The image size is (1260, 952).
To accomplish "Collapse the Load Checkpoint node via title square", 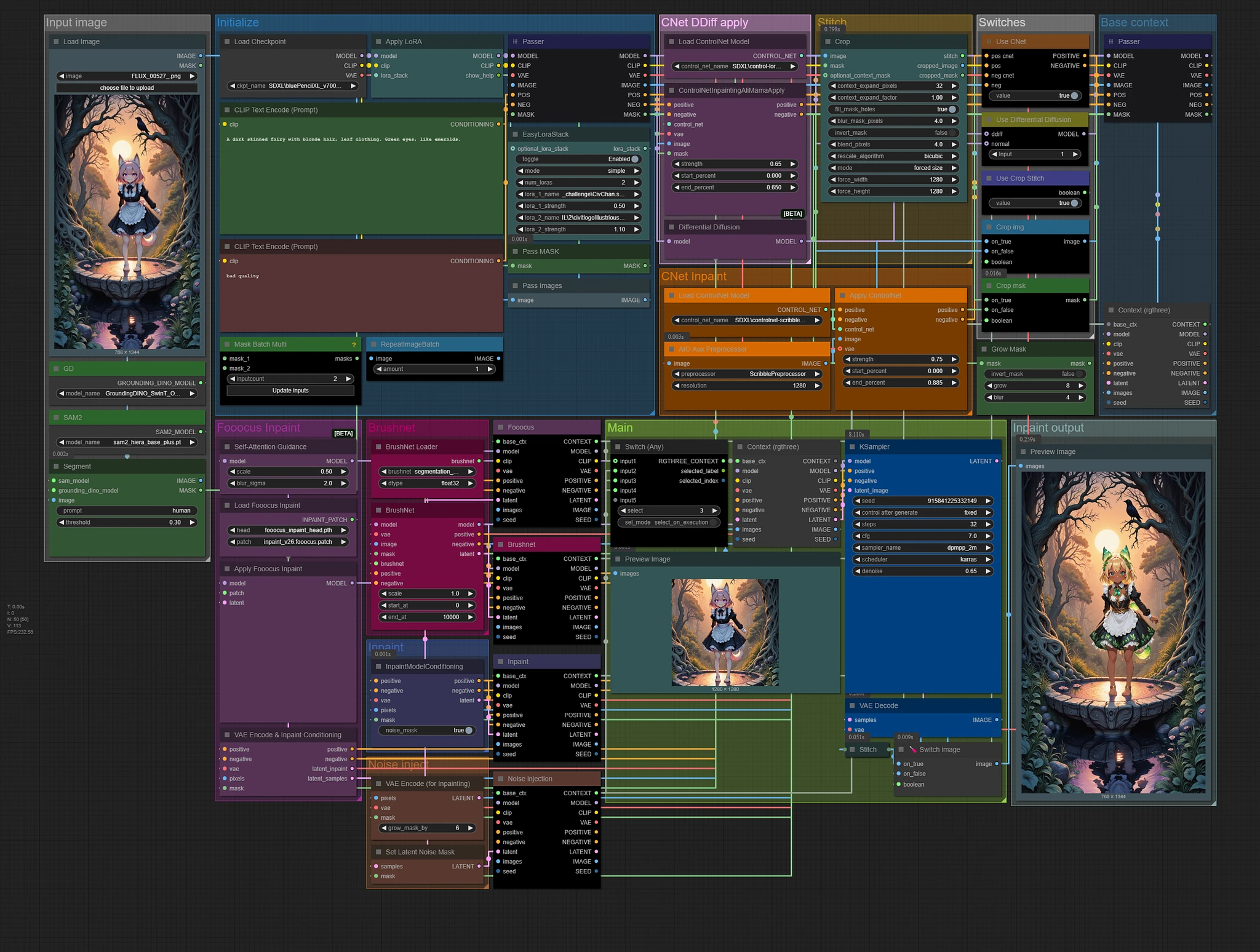I will (227, 42).
